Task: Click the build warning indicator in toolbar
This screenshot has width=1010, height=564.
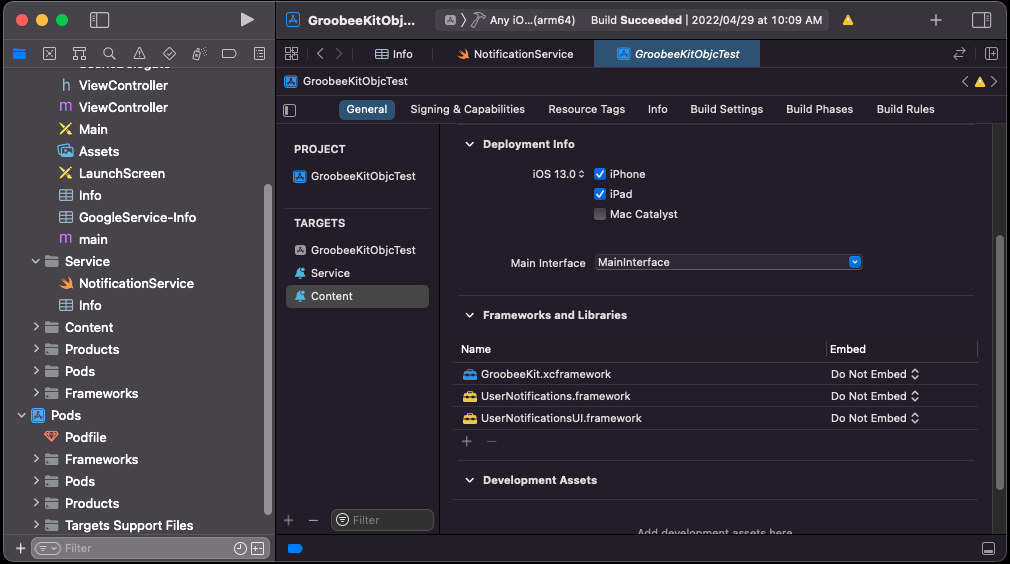Action: (848, 20)
